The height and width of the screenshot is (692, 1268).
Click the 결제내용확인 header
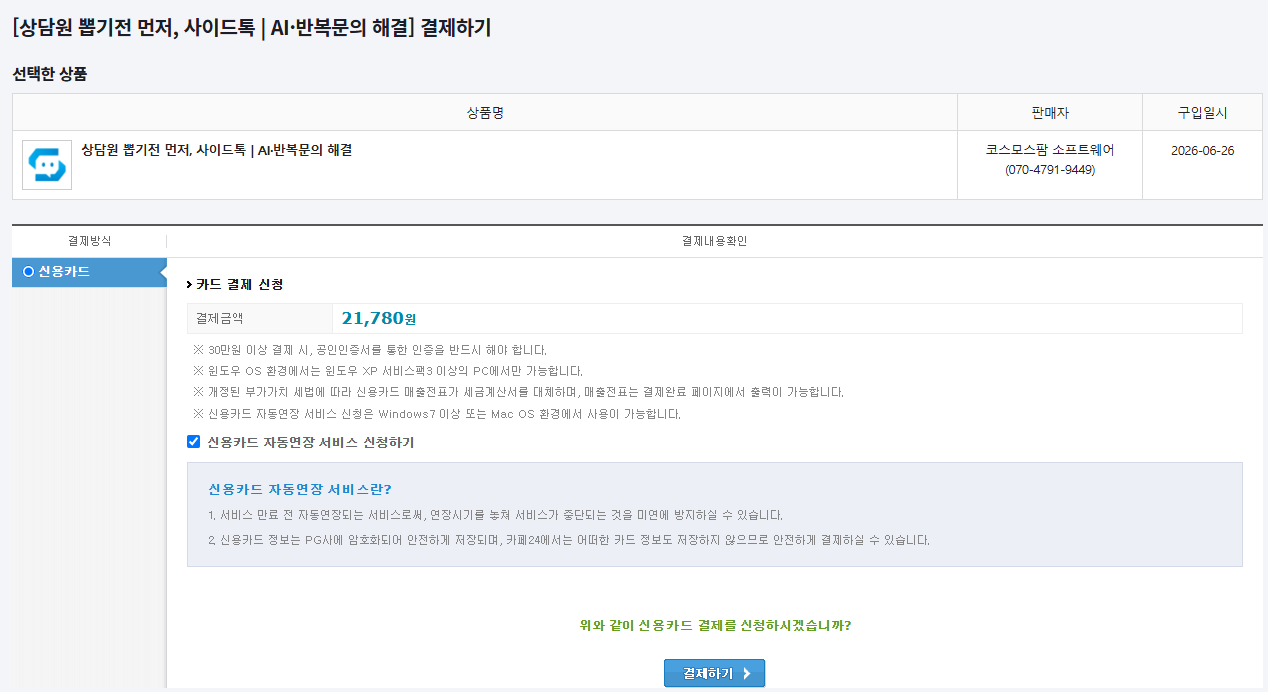point(714,241)
